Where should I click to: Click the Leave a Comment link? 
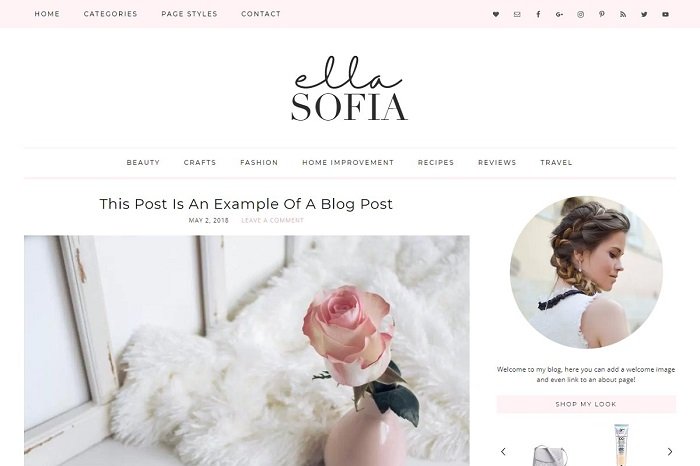coord(272,220)
